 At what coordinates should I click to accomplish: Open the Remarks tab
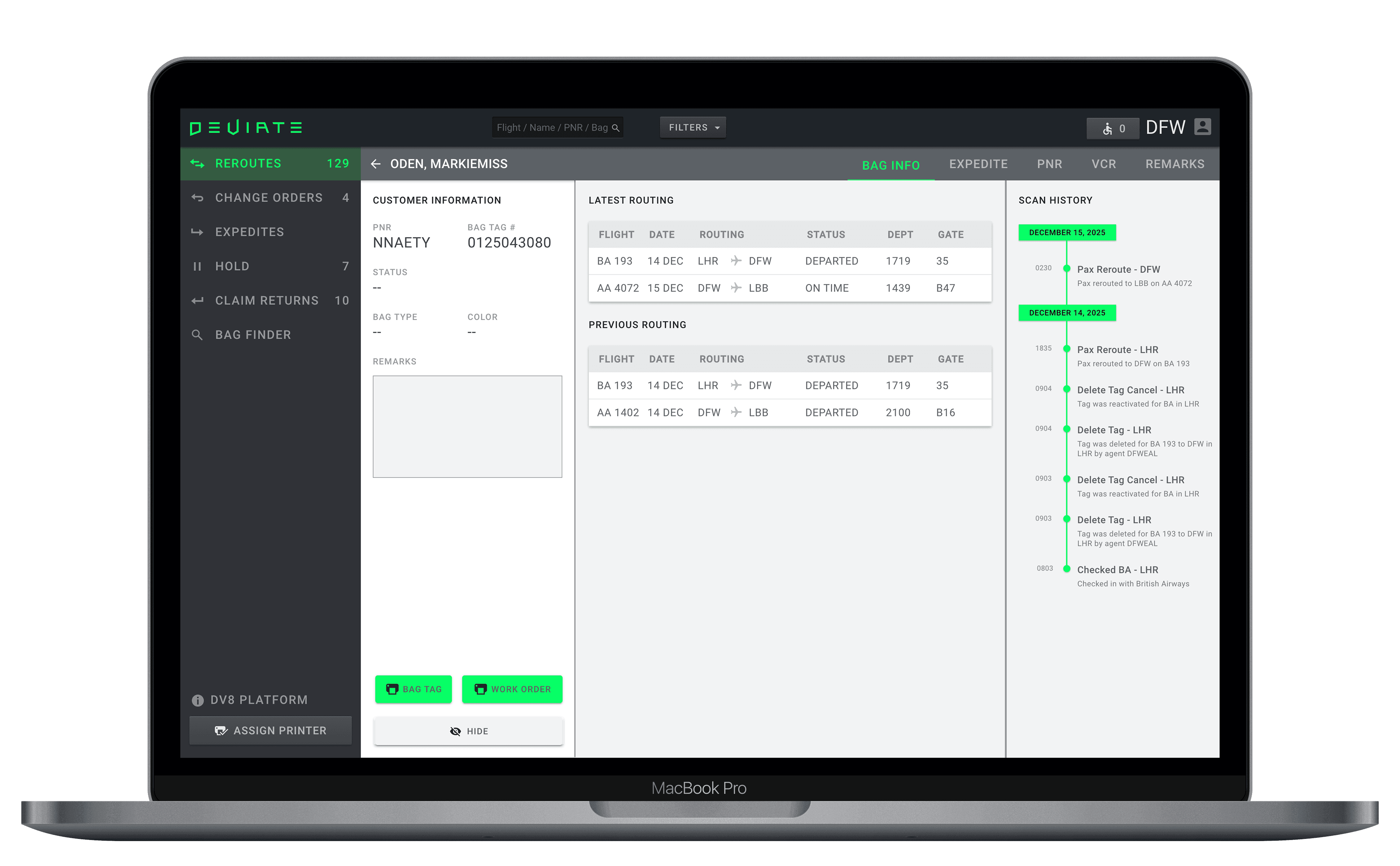1174,165
